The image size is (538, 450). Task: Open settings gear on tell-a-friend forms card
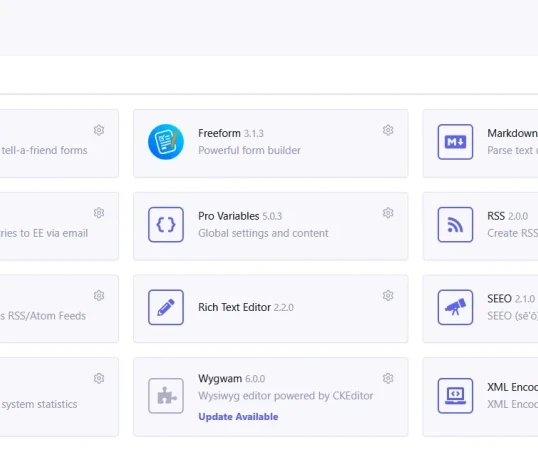pyautogui.click(x=99, y=130)
